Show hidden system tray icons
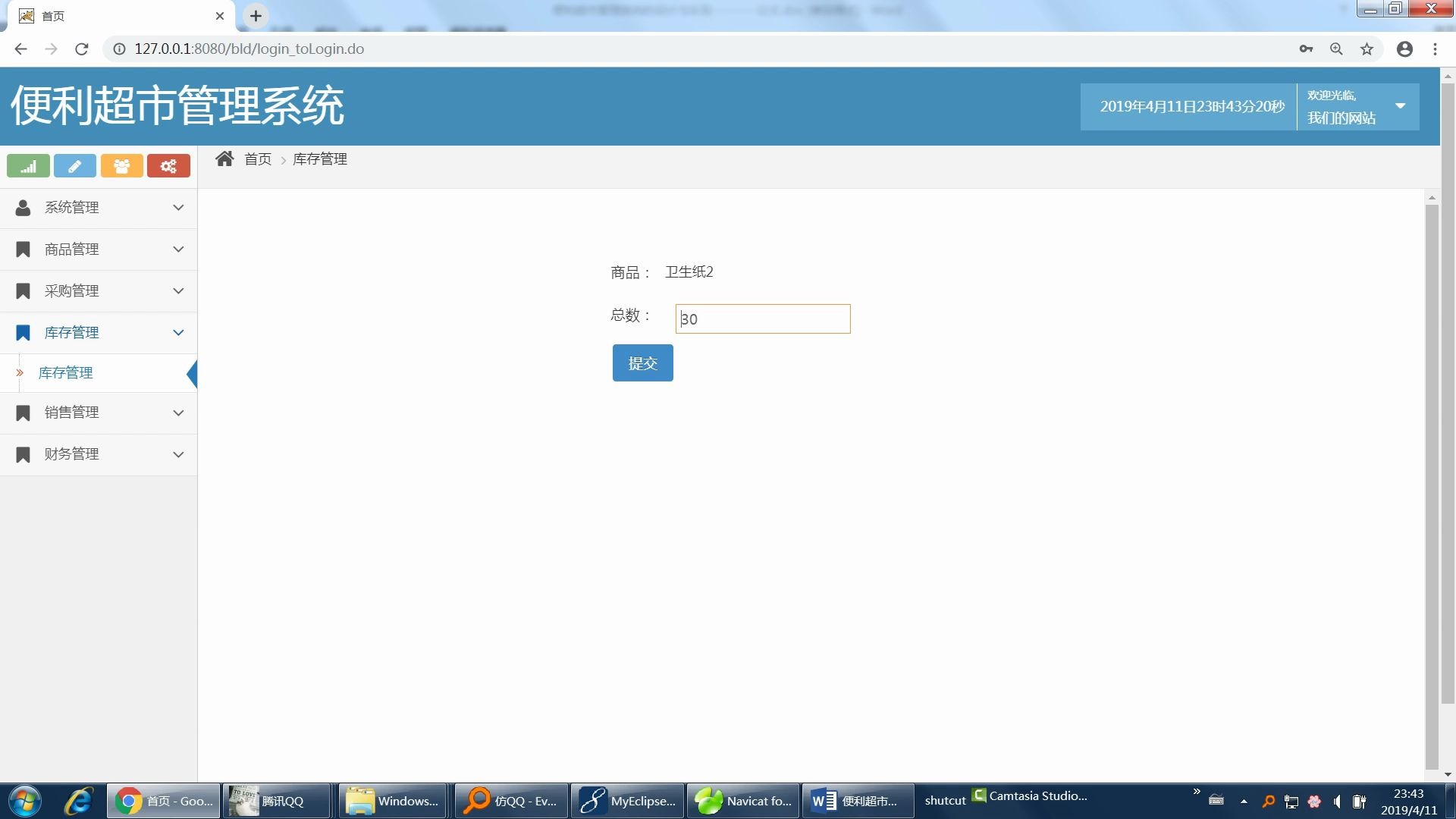 click(1244, 801)
